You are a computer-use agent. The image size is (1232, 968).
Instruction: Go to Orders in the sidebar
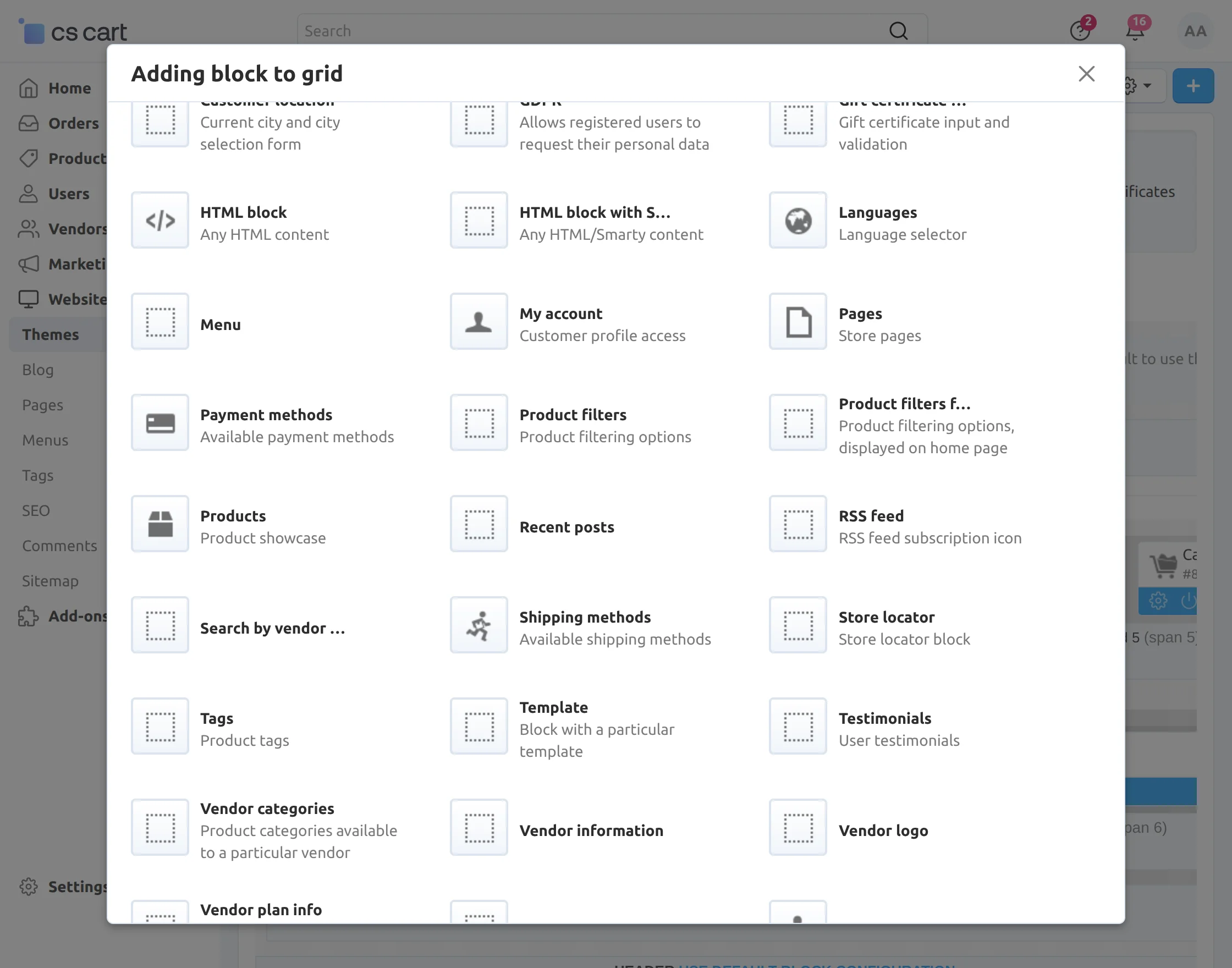(73, 123)
